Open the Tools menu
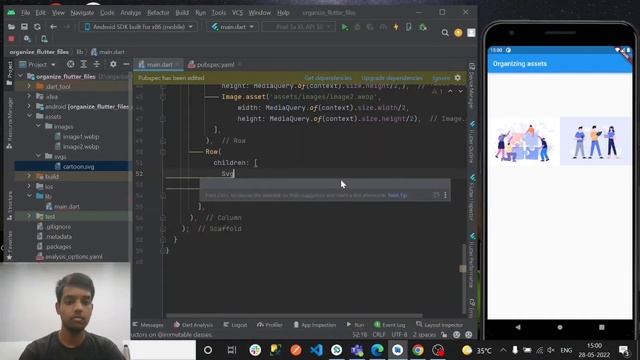Screen dimensions: 640x360 219,13
